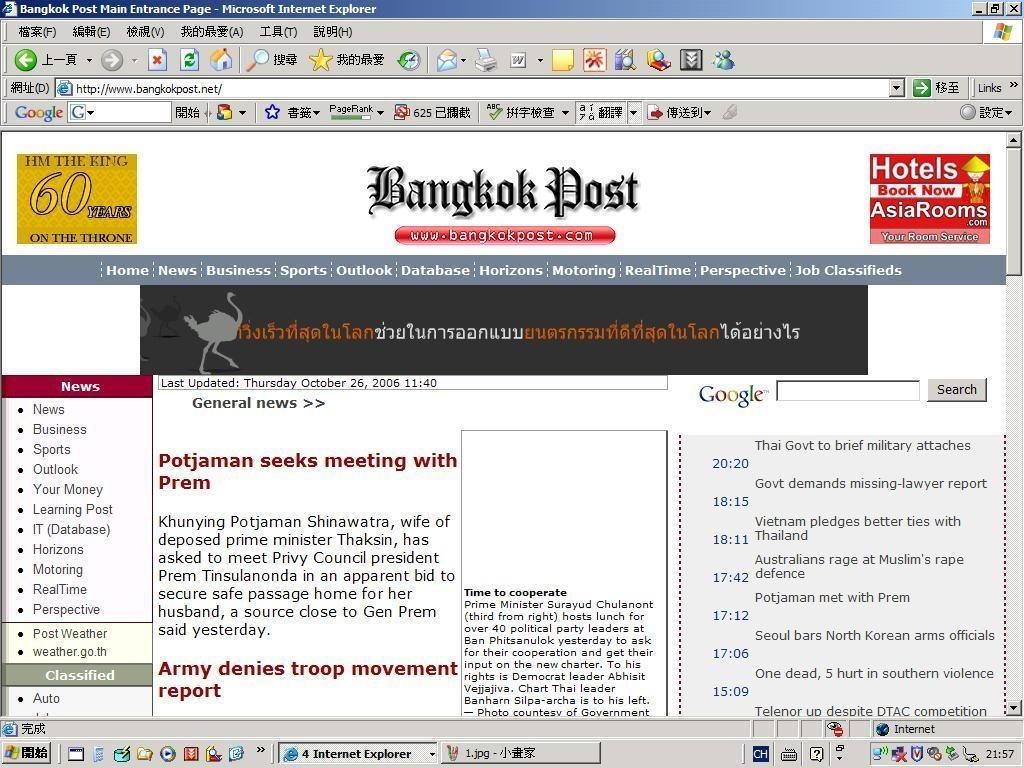Go to the browser Home page icon
Image resolution: width=1024 pixels, height=768 pixels.
point(221,60)
